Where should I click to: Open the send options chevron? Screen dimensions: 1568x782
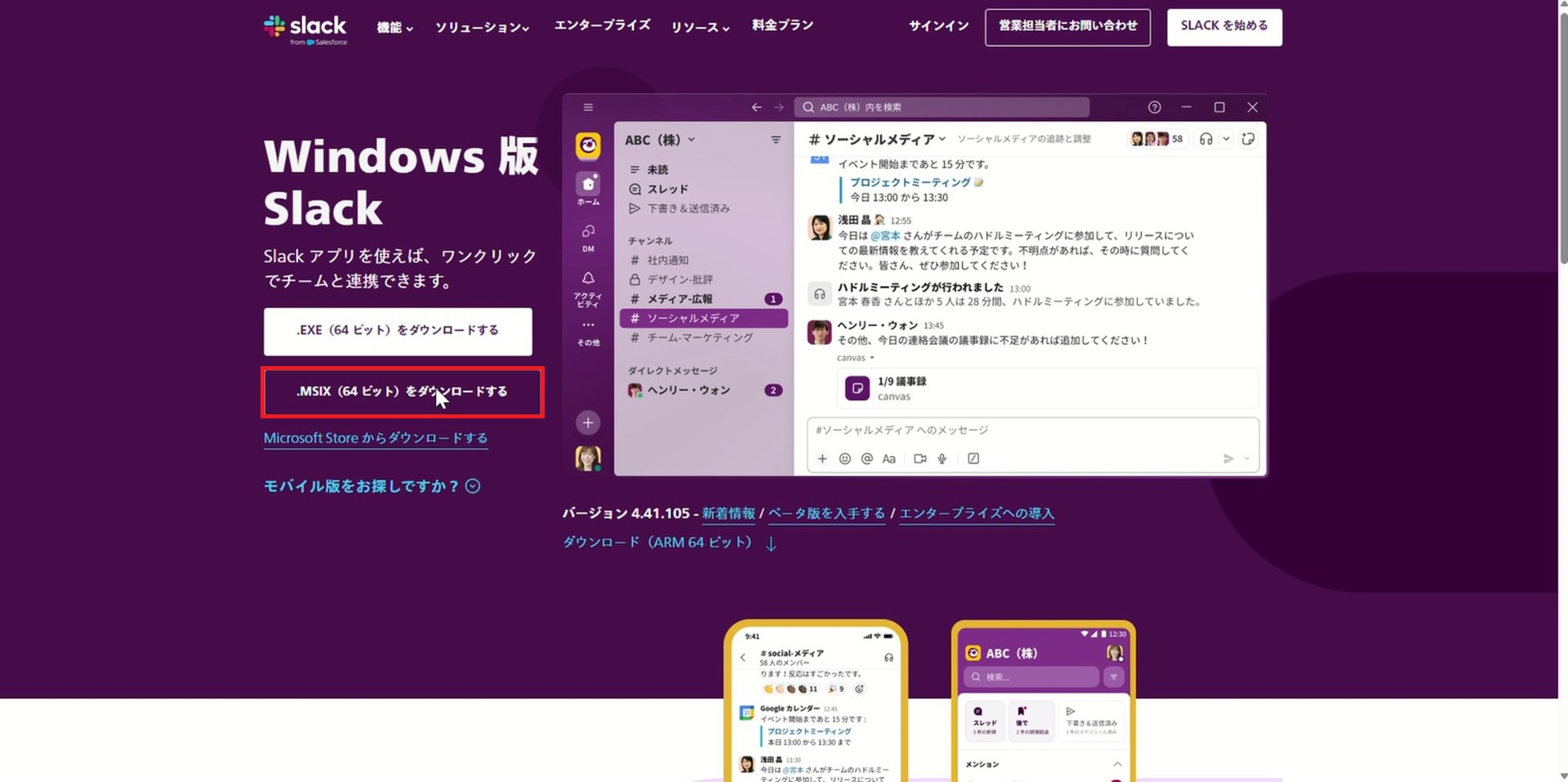(1247, 458)
